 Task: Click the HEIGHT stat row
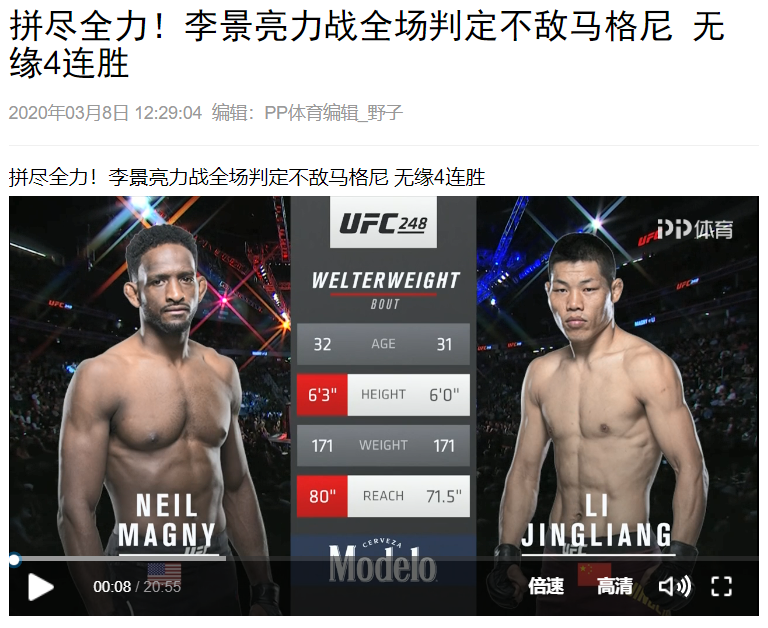(383, 394)
